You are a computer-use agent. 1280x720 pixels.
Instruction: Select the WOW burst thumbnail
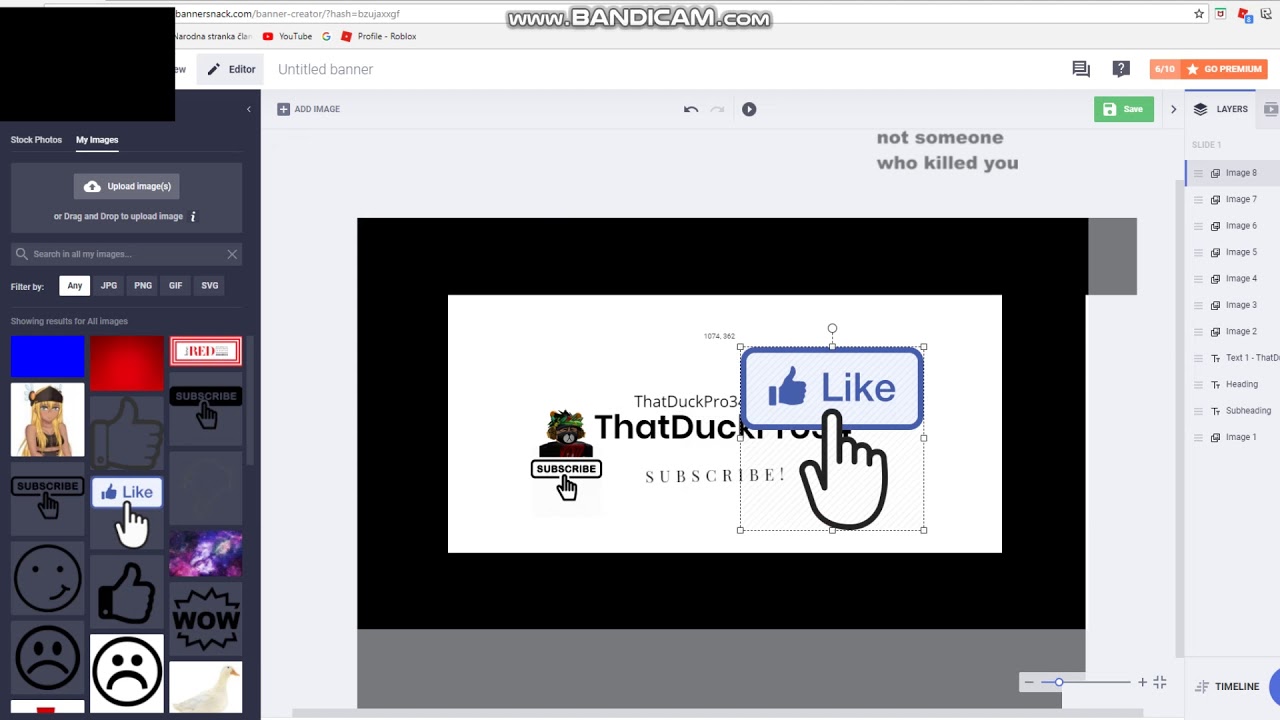pyautogui.click(x=206, y=619)
